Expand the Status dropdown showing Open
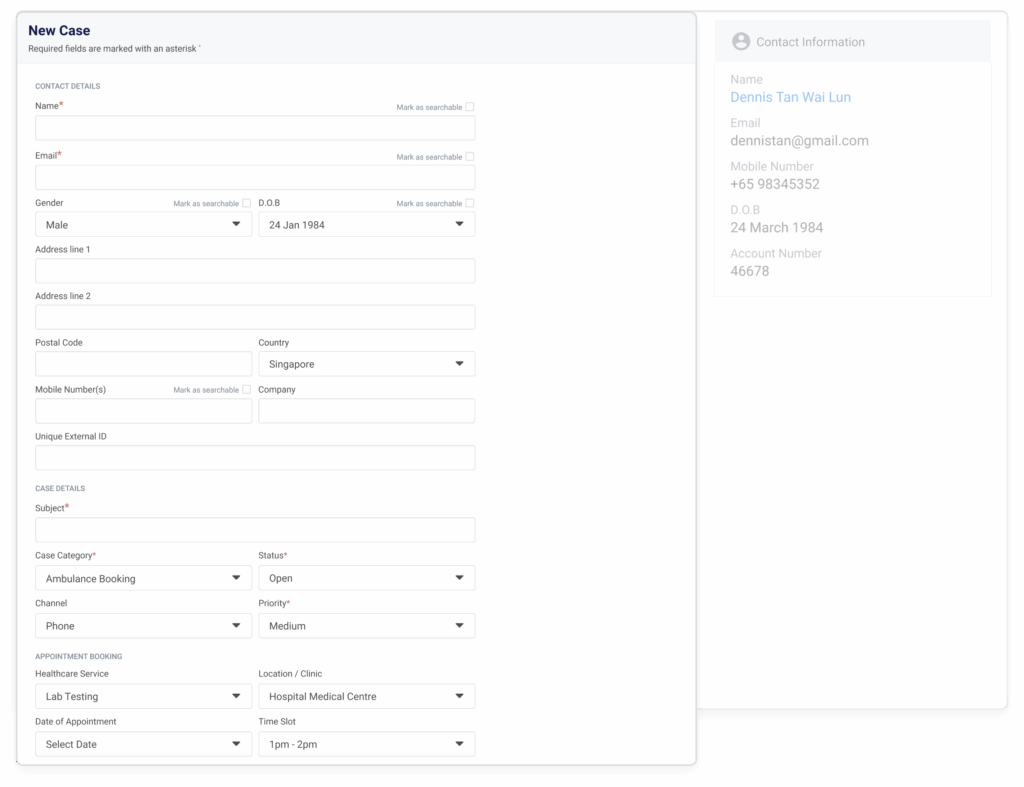 366,578
